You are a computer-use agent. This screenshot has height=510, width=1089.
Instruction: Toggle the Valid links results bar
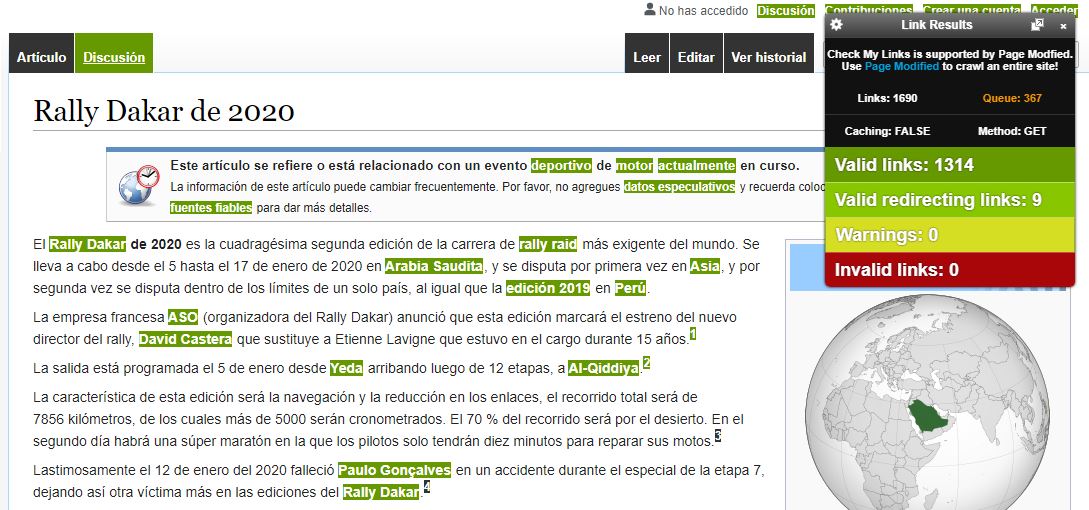click(x=955, y=165)
